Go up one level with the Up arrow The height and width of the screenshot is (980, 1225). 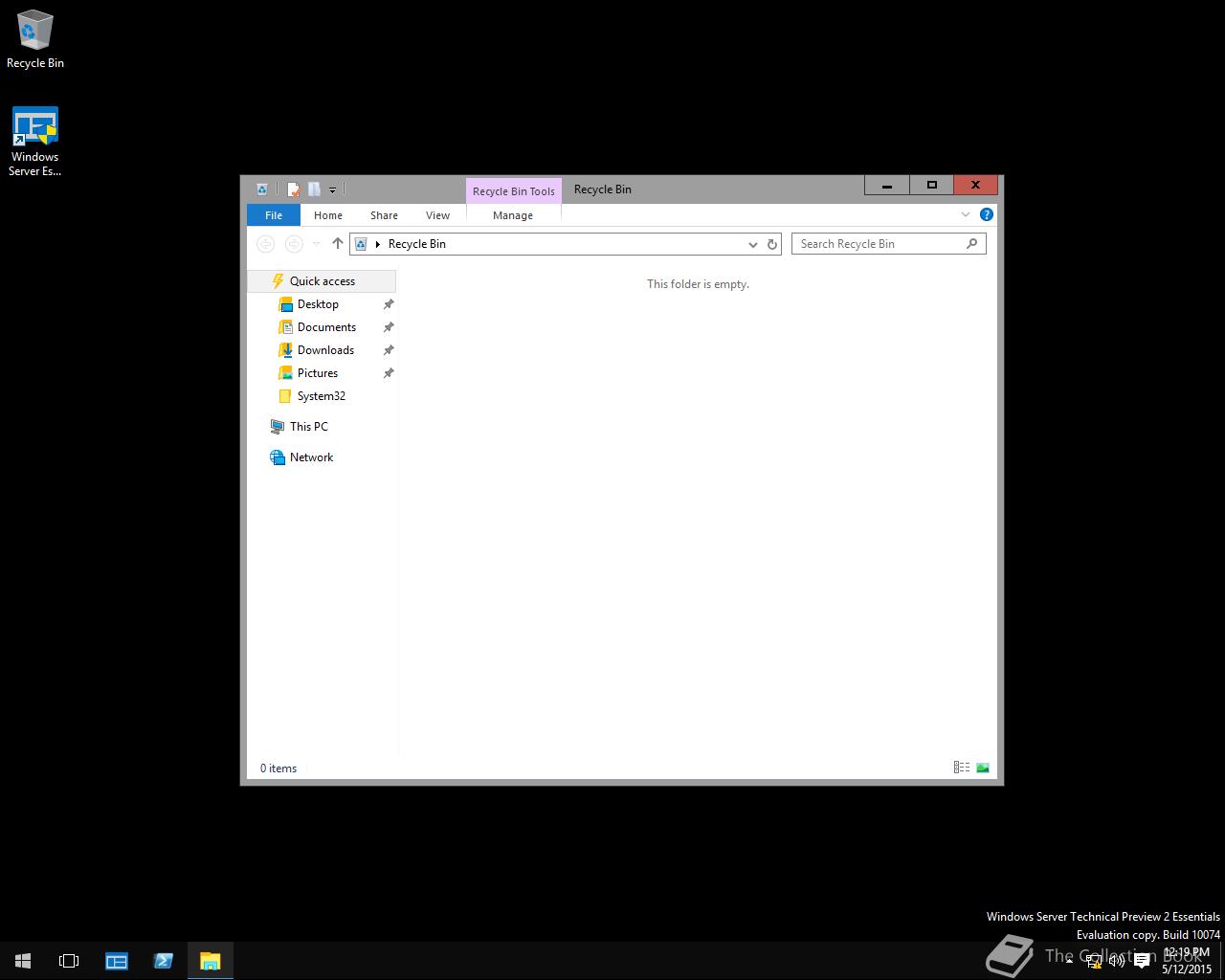click(338, 244)
